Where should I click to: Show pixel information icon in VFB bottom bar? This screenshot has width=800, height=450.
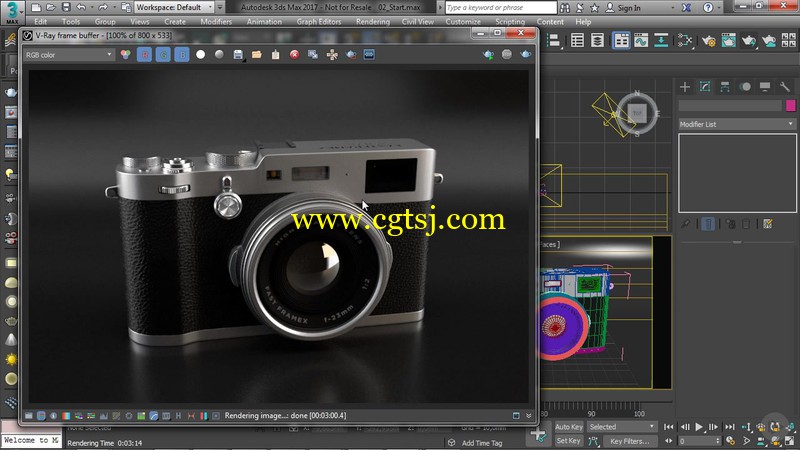tap(54, 416)
